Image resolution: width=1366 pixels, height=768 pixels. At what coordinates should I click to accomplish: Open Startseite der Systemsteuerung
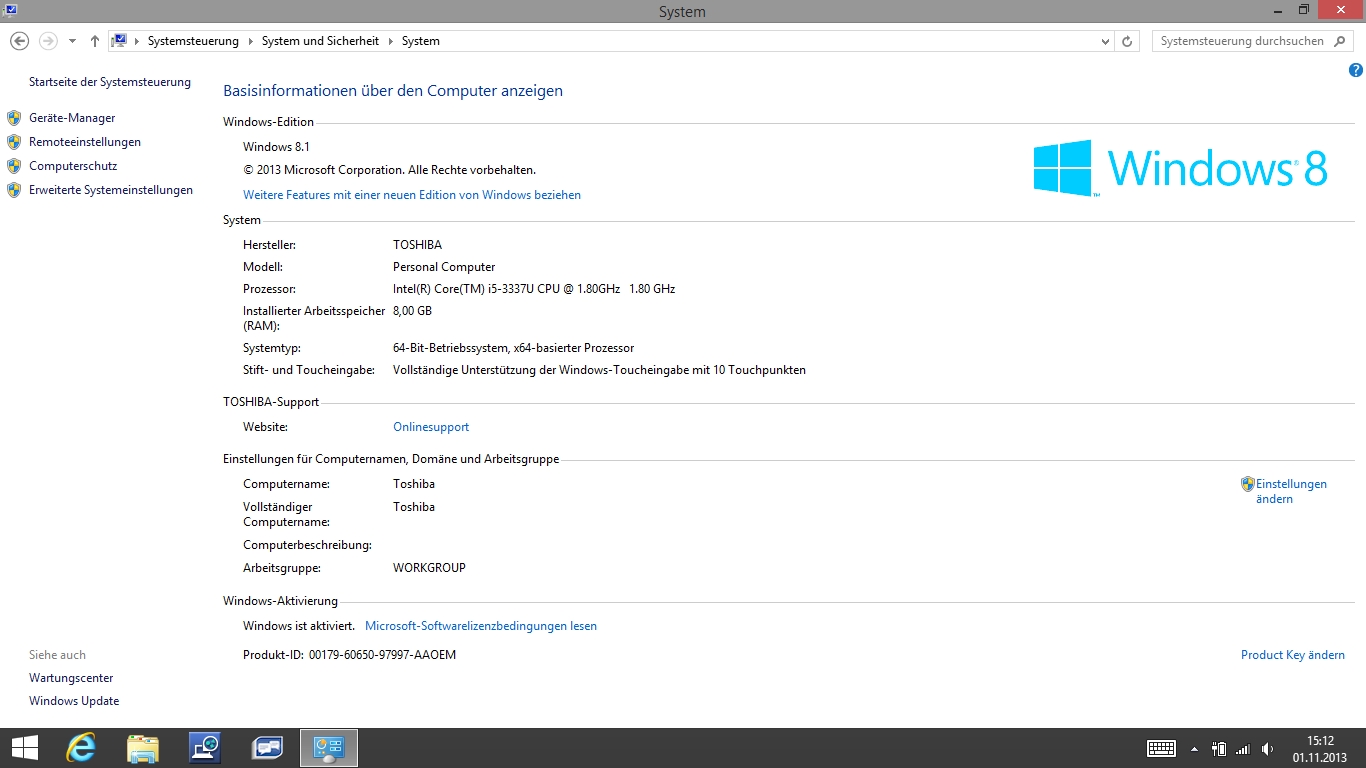110,82
